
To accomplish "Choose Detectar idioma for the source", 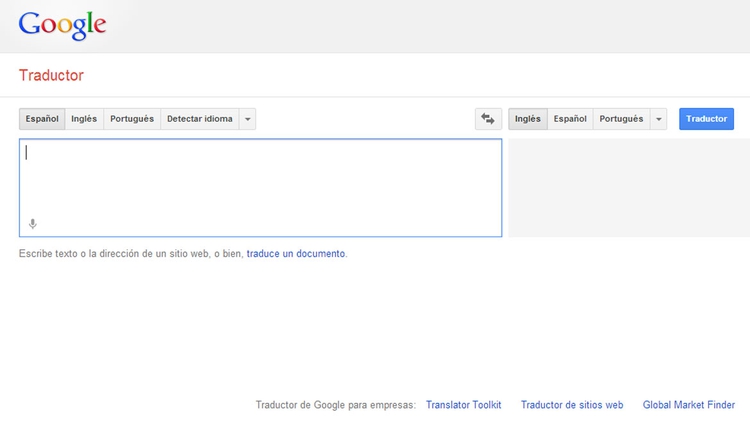I will coord(200,119).
